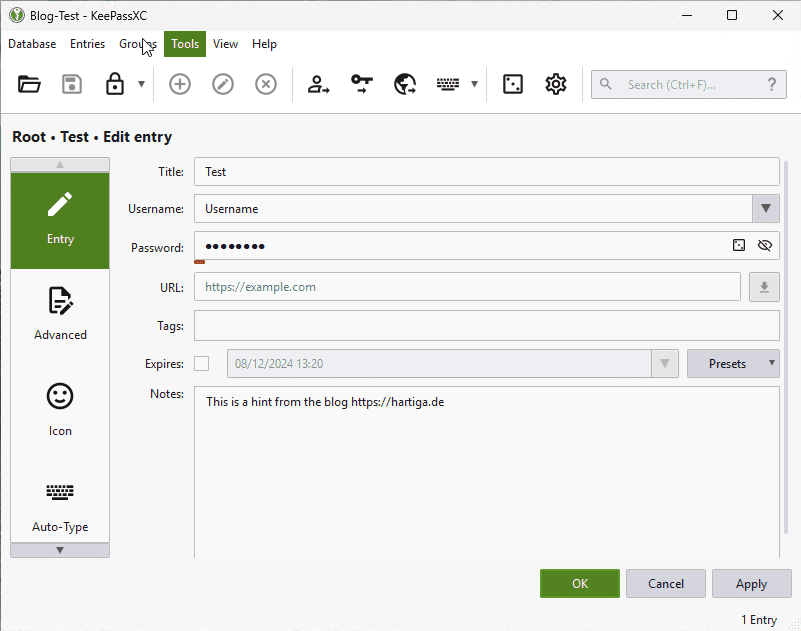Screen dimensions: 801x631
Task: Focus the Search (Ctrl+F) field
Action: 689,84
